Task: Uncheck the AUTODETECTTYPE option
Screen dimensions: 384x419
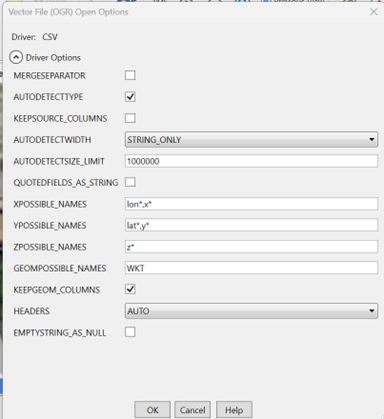Action: click(130, 97)
